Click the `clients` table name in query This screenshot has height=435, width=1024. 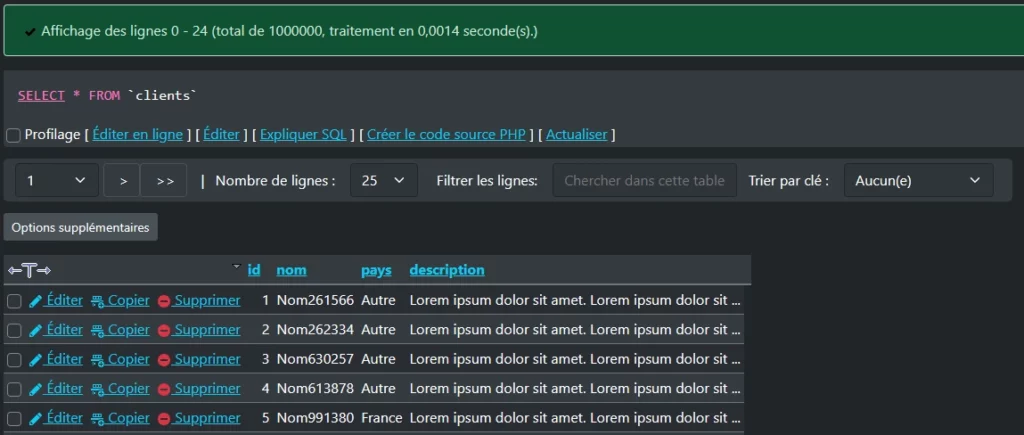162,96
